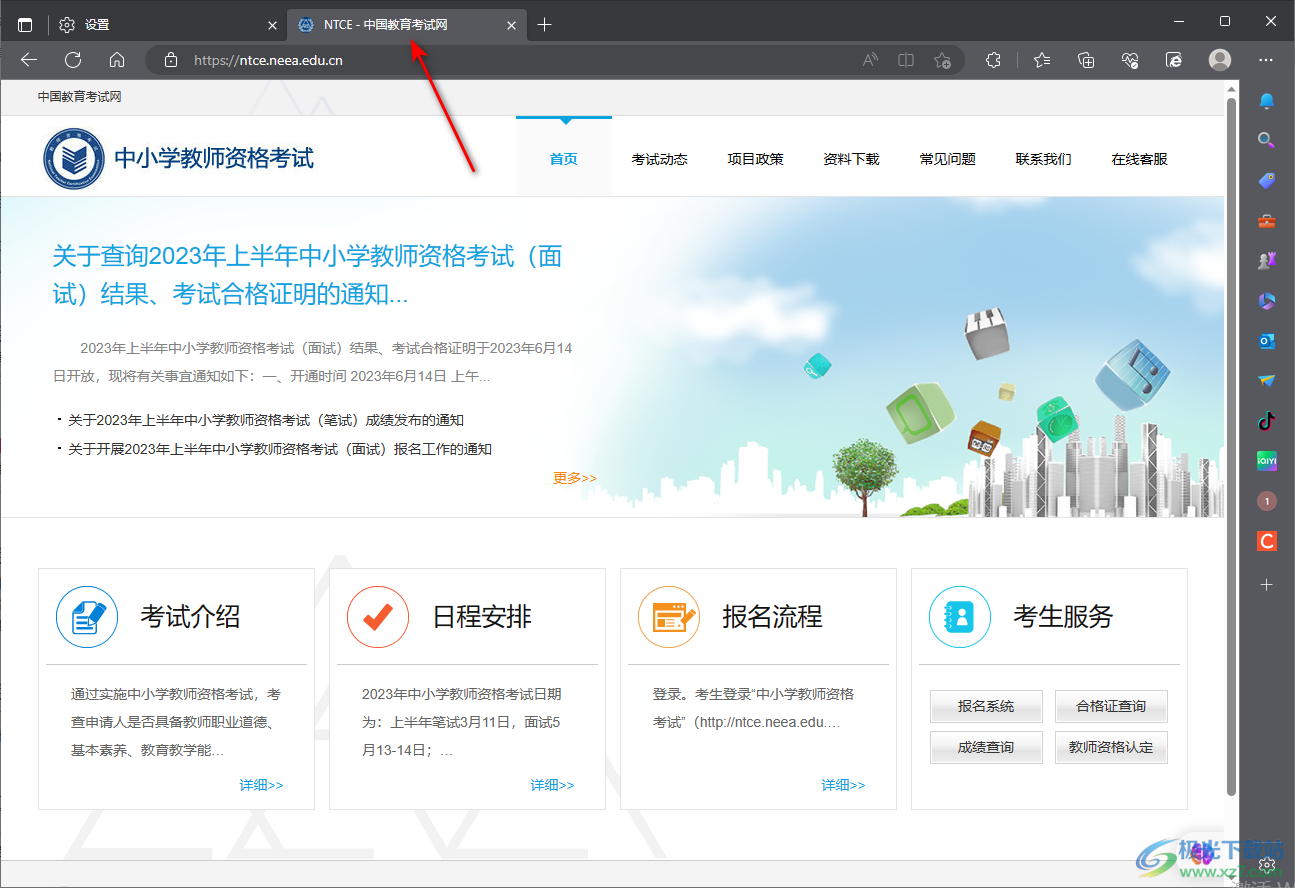Viewport: 1295px width, 888px height.
Task: Open 在线客服 navigation item
Action: click(1140, 159)
